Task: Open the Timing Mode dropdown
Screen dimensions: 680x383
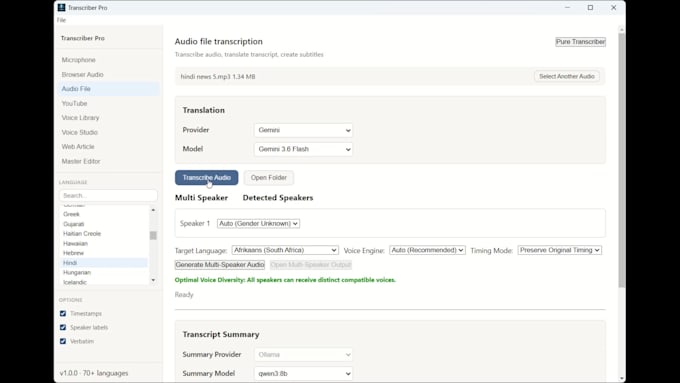Action: tap(559, 250)
